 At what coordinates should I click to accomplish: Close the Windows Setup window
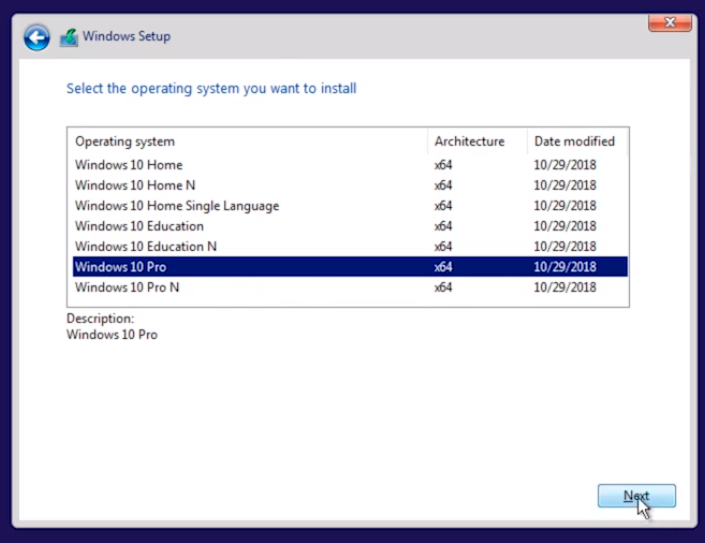[670, 23]
